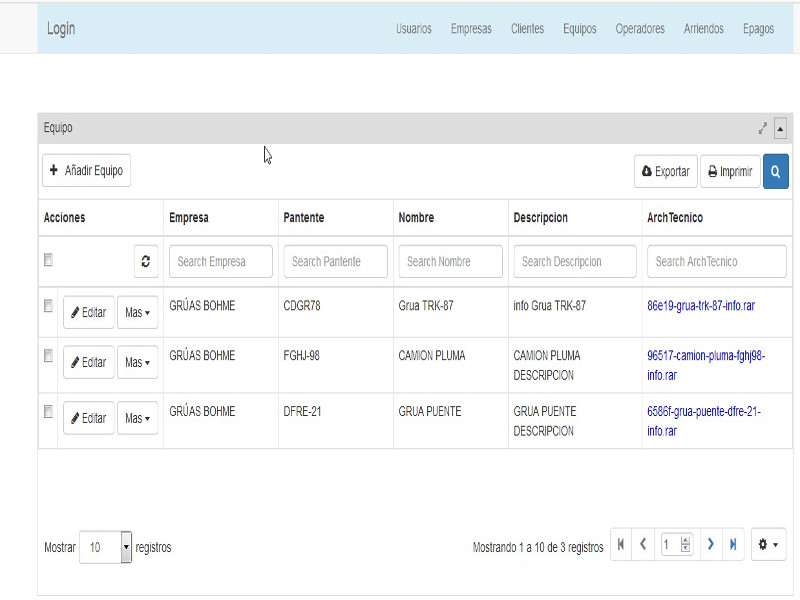This screenshot has width=800, height=600.
Task: Go to the previous page arrow
Action: click(644, 544)
